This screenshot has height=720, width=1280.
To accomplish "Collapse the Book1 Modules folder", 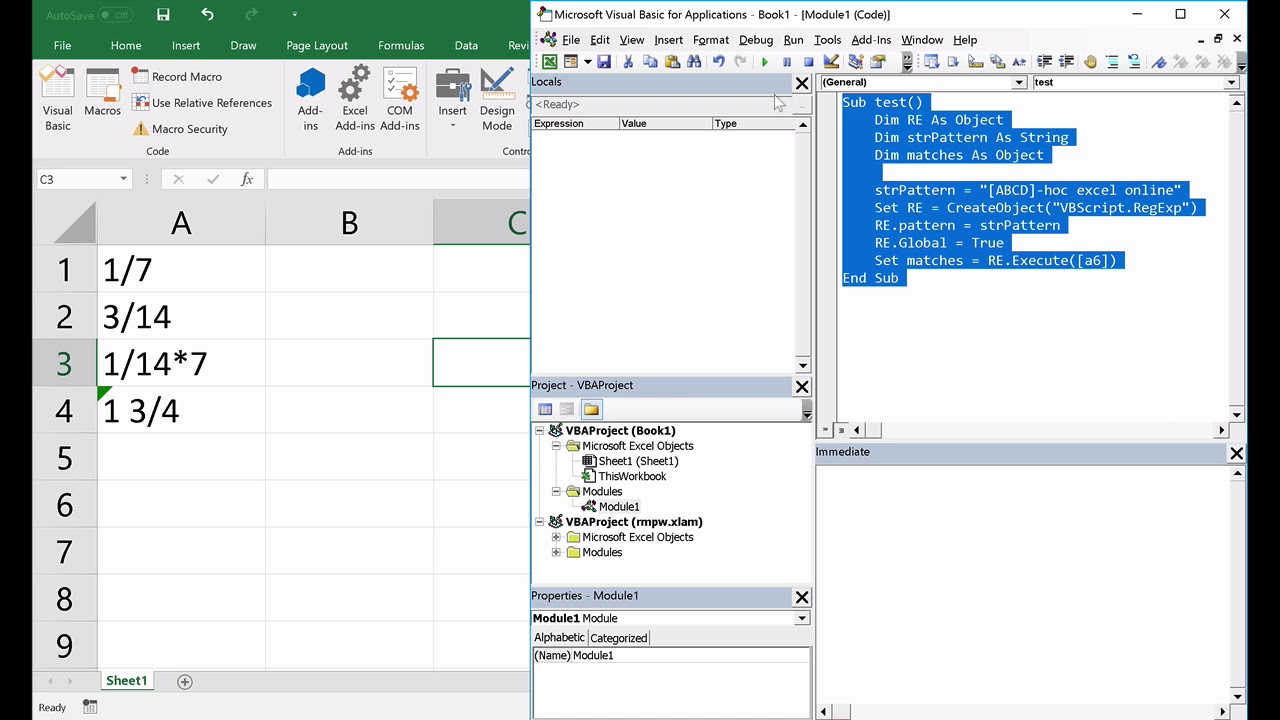I will click(556, 492).
